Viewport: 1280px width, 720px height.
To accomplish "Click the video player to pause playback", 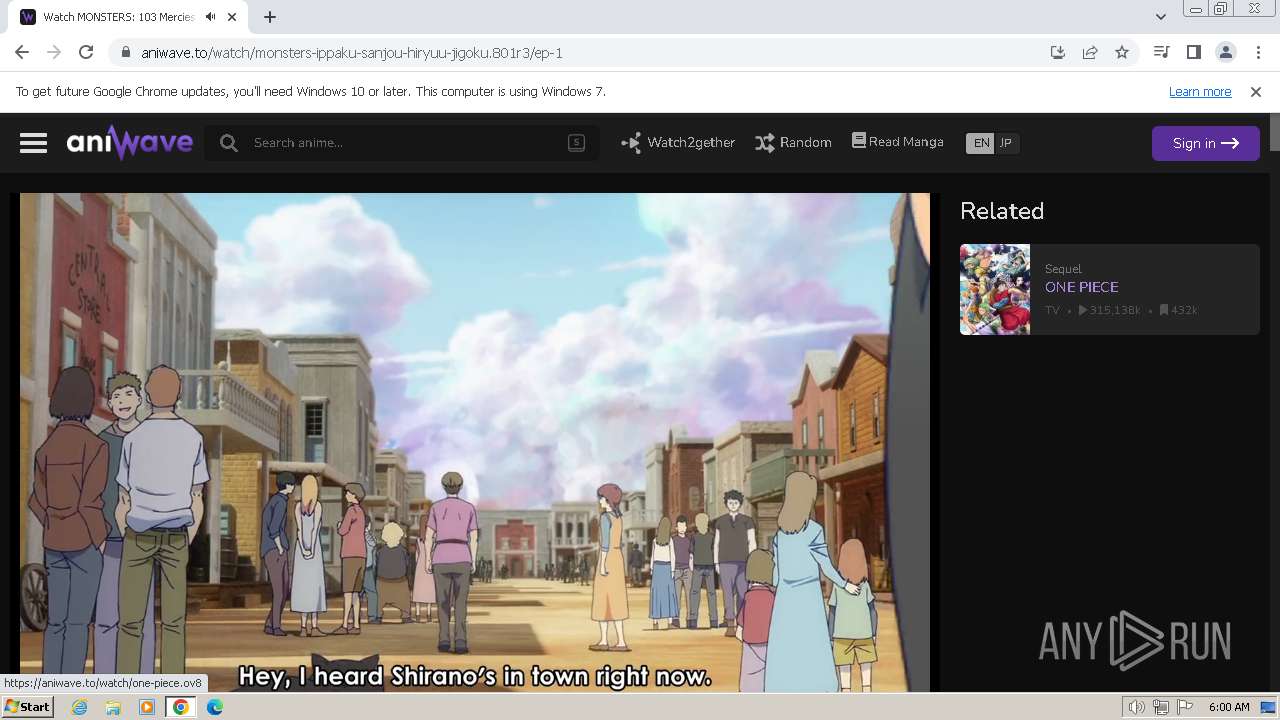I will (x=475, y=442).
